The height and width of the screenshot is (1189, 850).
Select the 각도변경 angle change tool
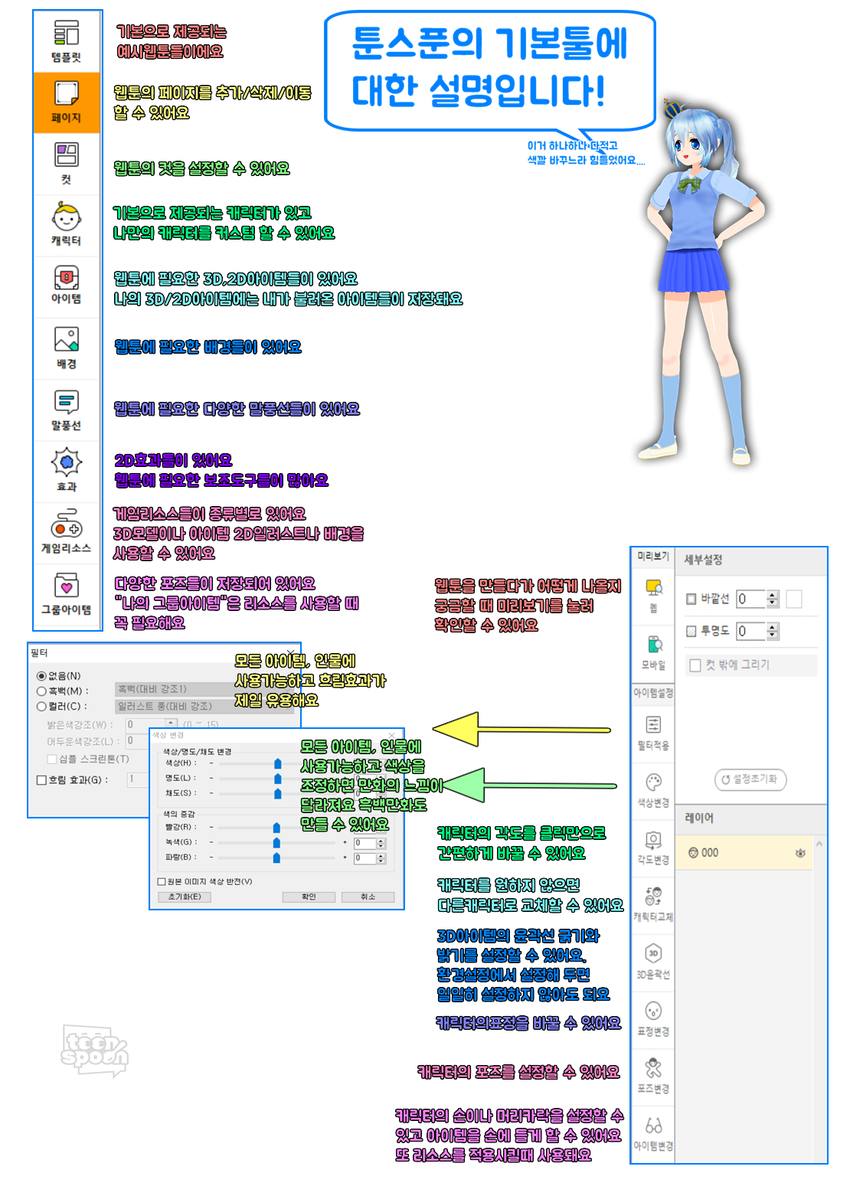(x=654, y=848)
